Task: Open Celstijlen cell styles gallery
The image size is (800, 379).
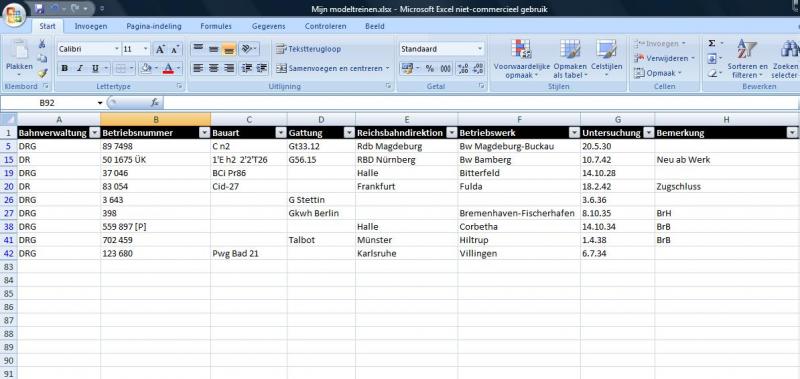Action: tap(607, 59)
